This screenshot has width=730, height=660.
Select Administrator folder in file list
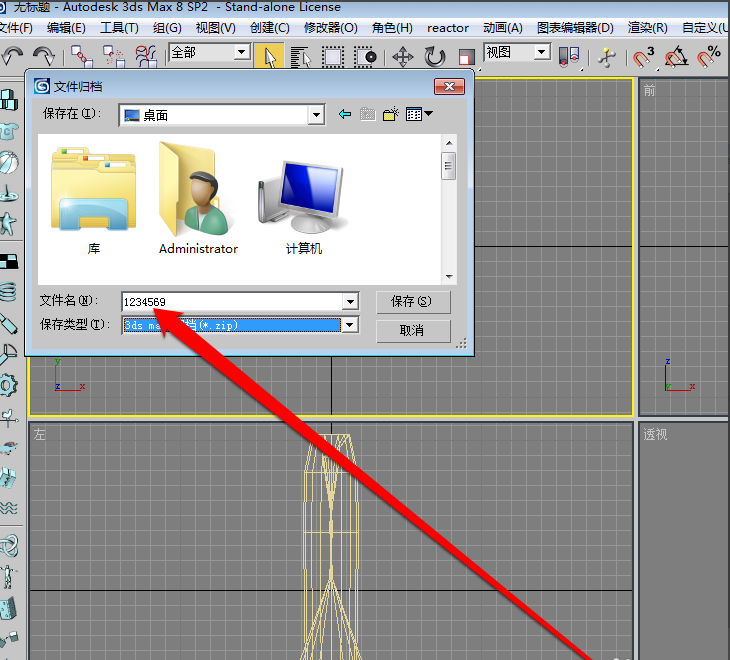pyautogui.click(x=198, y=199)
